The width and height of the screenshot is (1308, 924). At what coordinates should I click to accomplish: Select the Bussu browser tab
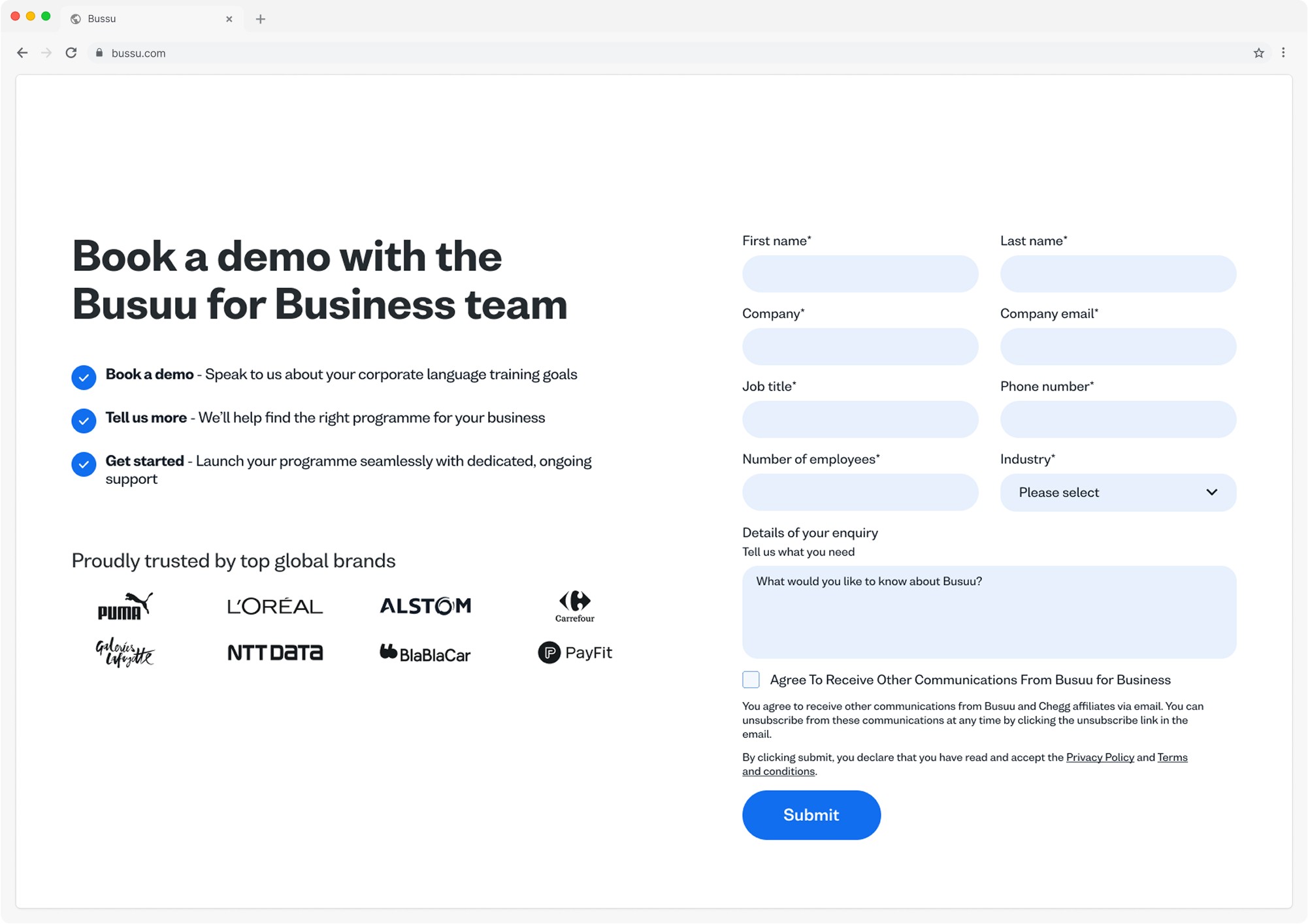152,19
